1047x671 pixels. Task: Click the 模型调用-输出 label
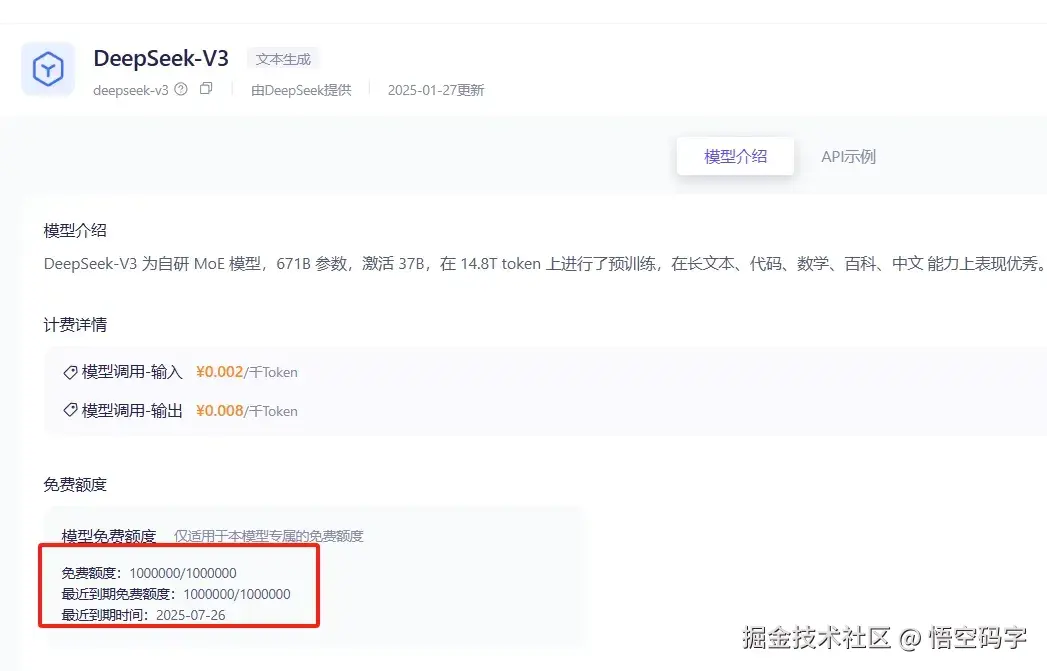pos(132,411)
